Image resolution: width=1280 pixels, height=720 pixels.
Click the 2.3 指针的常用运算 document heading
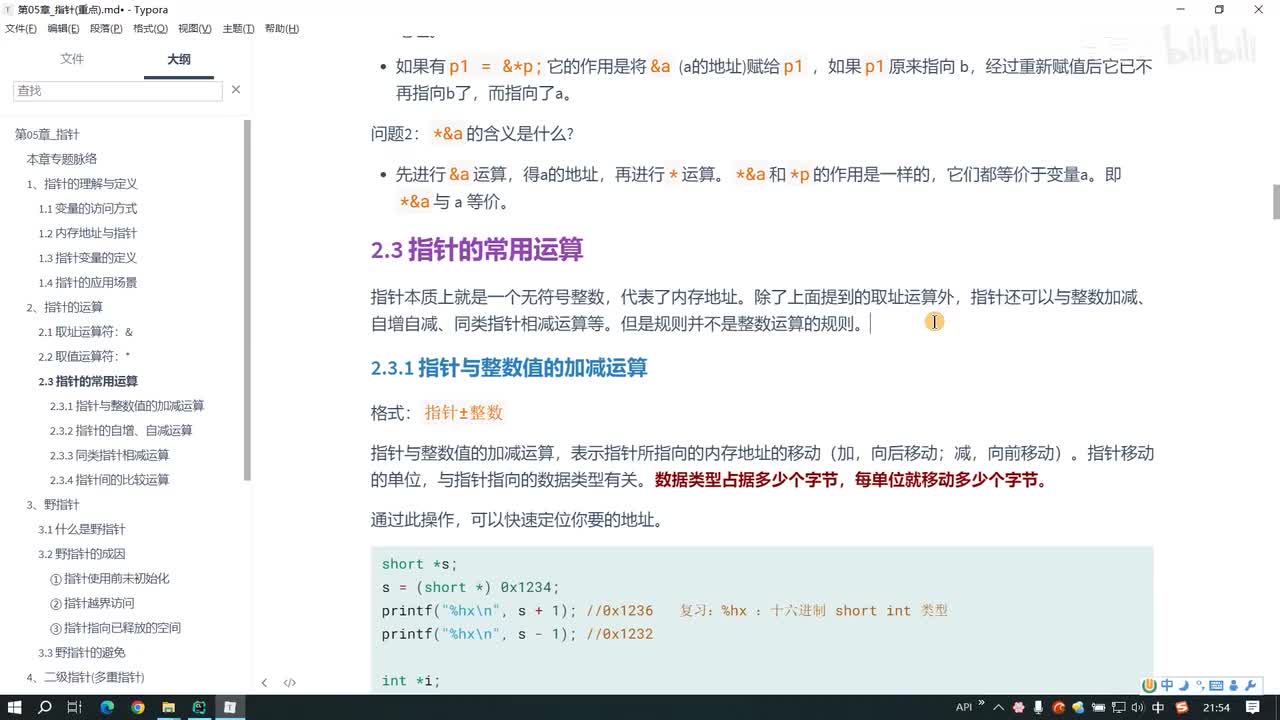point(477,249)
